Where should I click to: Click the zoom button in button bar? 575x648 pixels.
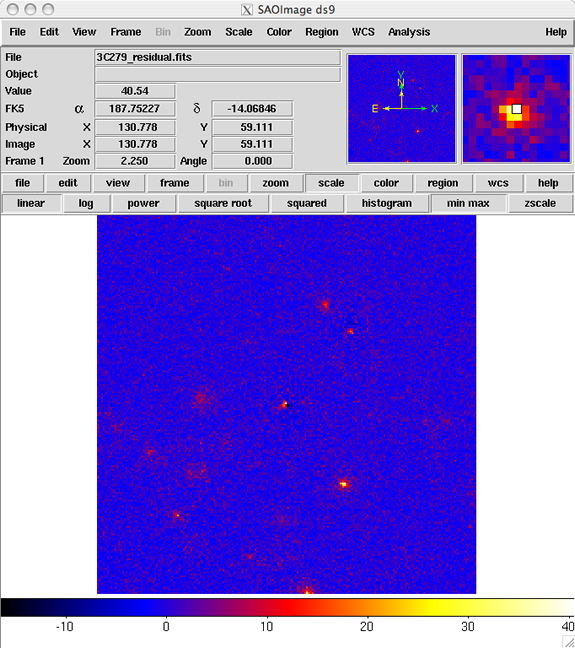pyautogui.click(x=275, y=183)
